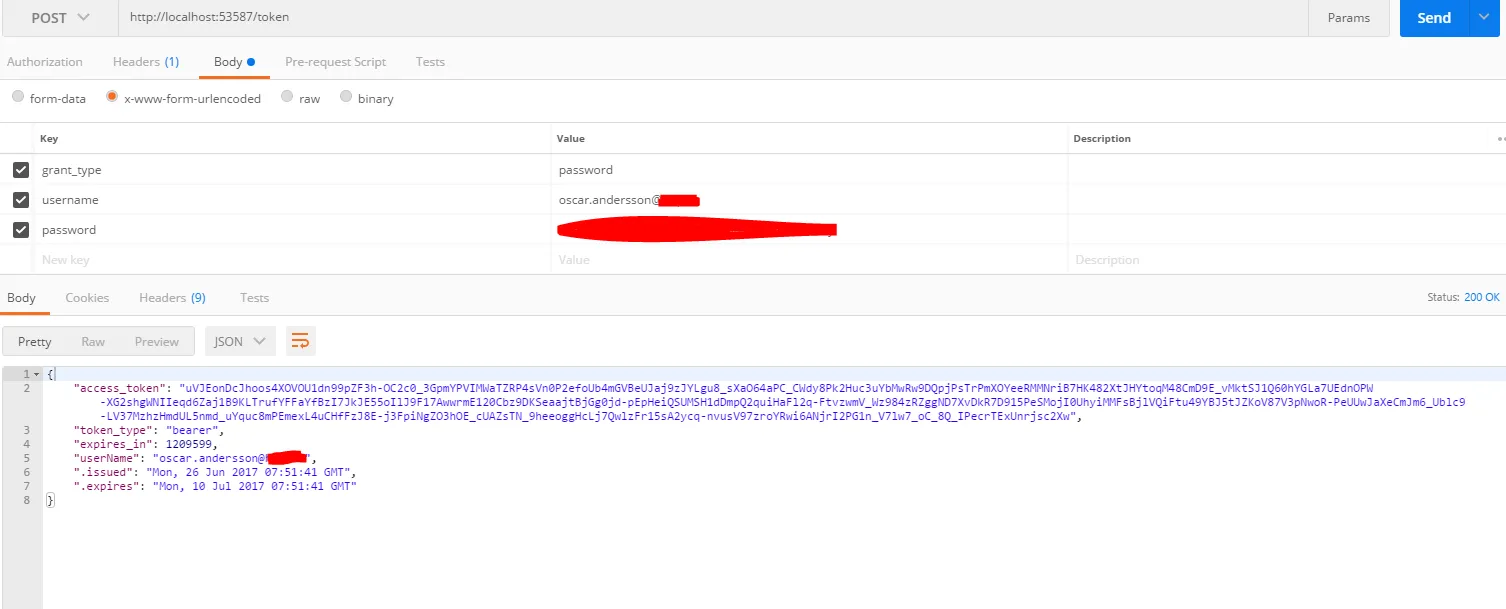Expand the Send button arrow
Screen dimensions: 1506x609
pyautogui.click(x=1483, y=17)
